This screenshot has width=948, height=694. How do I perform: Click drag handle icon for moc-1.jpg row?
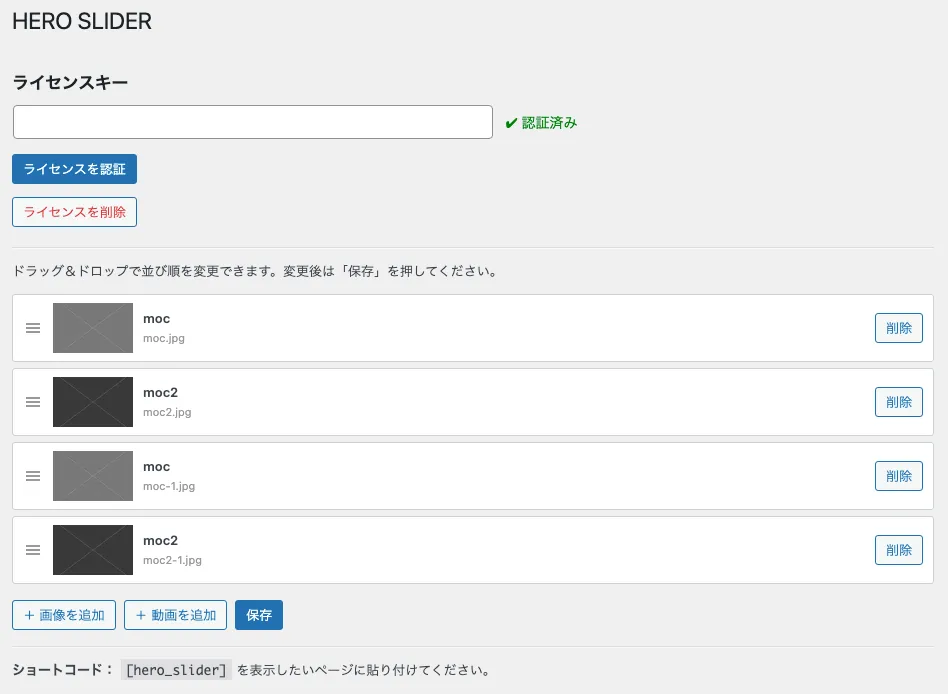point(33,476)
